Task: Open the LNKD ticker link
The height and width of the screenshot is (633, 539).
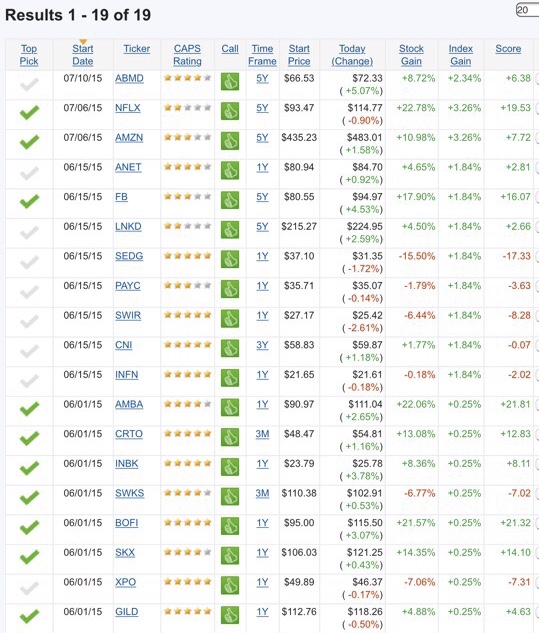Action: pyautogui.click(x=128, y=226)
